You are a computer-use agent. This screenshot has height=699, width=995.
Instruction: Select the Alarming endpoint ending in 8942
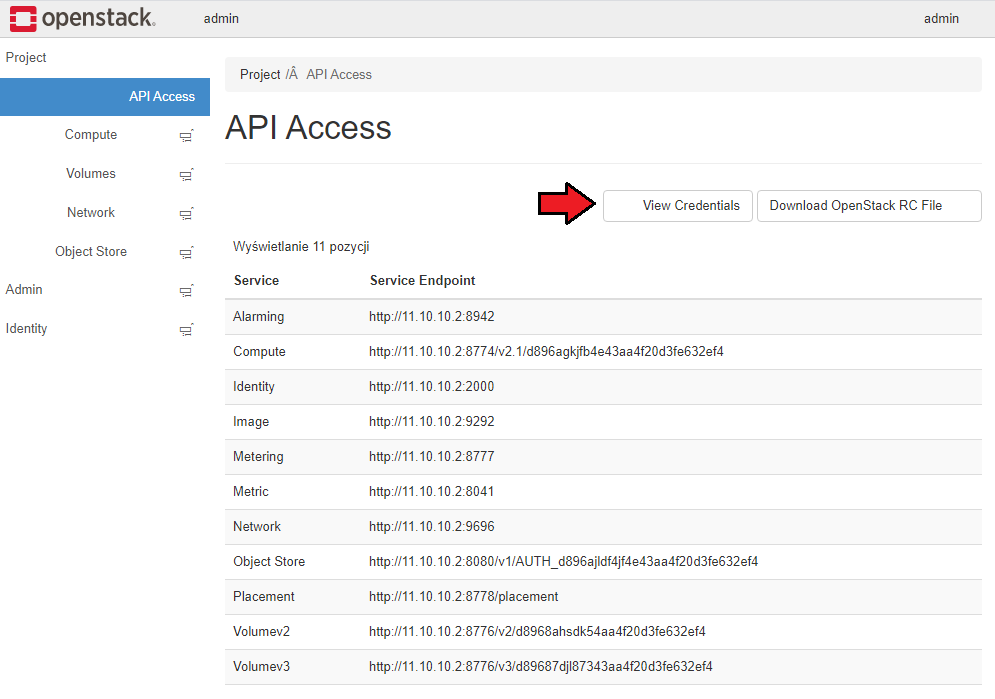[432, 317]
